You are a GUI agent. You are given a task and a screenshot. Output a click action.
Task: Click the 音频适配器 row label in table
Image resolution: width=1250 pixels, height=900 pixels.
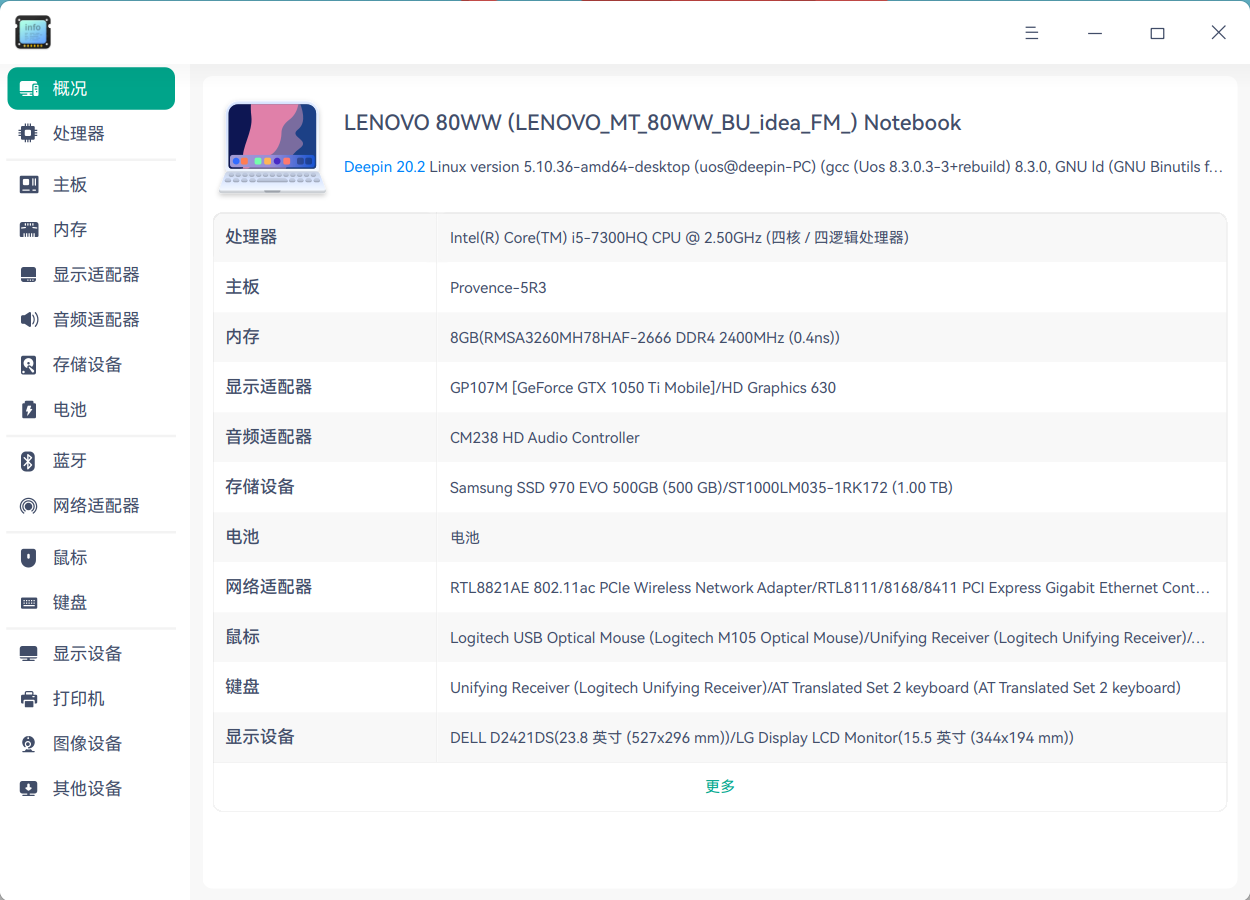click(x=269, y=437)
